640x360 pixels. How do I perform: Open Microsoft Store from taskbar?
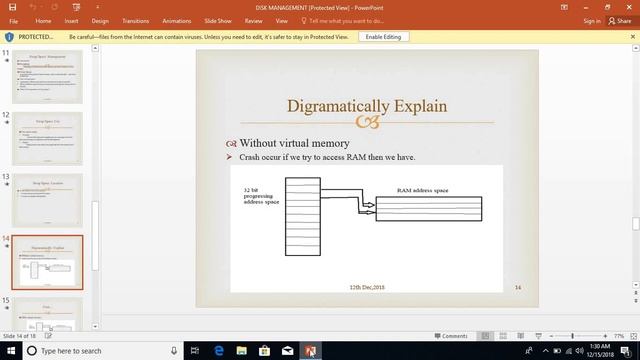(264, 351)
